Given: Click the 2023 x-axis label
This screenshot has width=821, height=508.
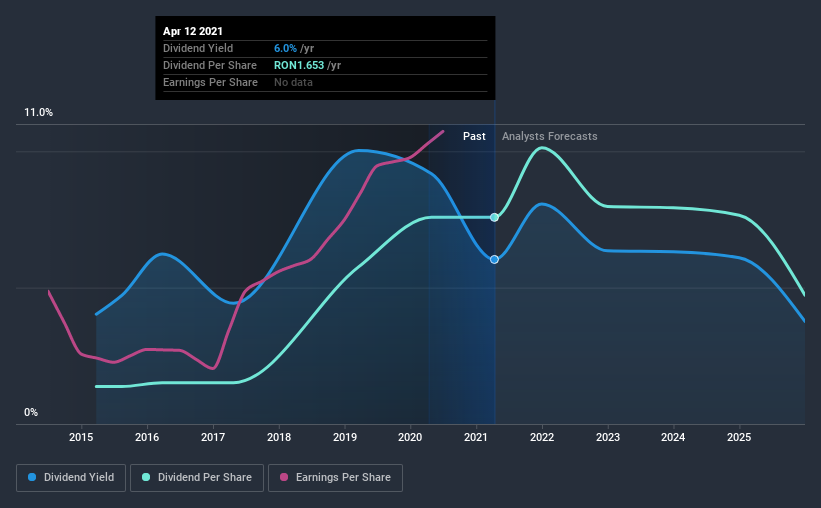Looking at the screenshot, I should point(608,437).
